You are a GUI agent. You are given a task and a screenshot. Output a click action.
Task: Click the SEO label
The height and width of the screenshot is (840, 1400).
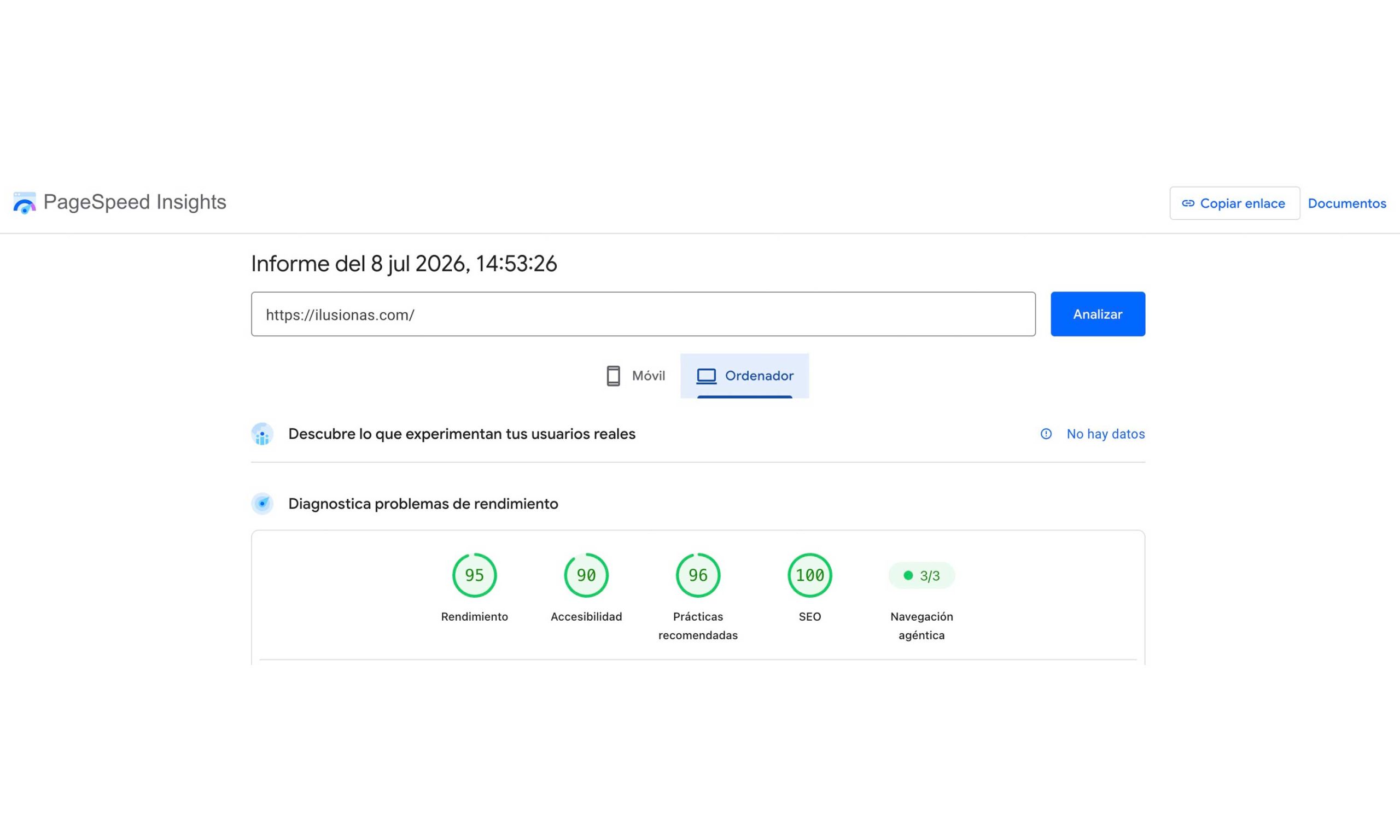click(809, 617)
